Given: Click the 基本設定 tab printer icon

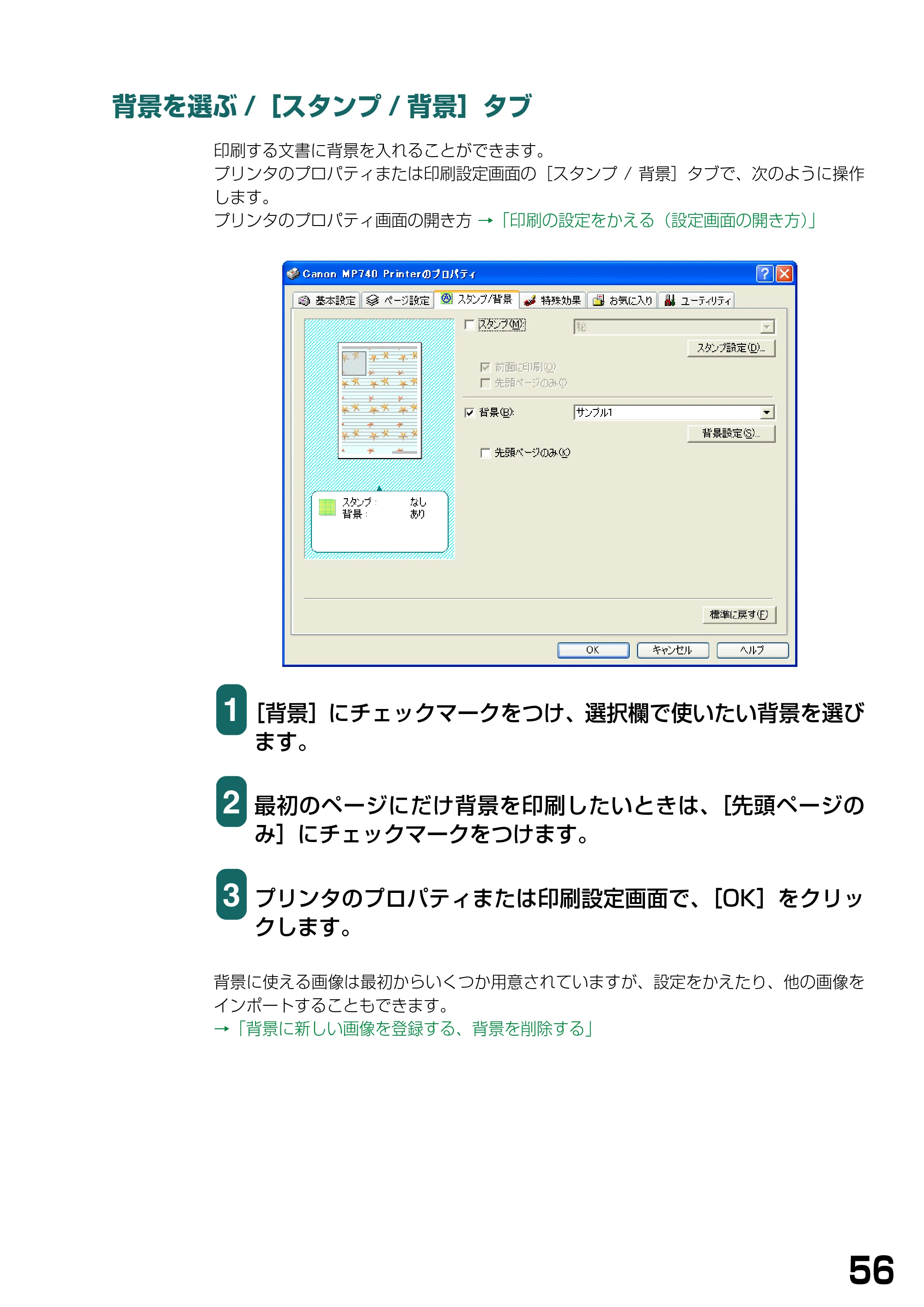Looking at the screenshot, I should 304,300.
